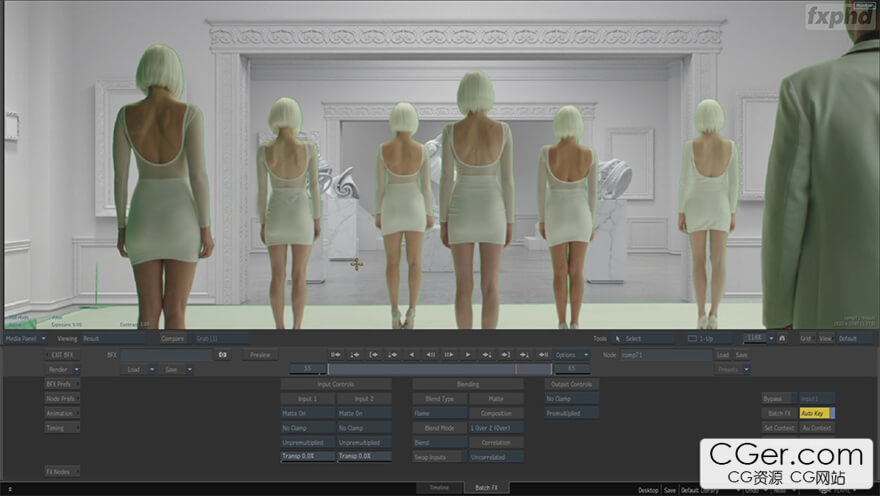Open the Viewing Result dropdown
This screenshot has width=880, height=496.
pyautogui.click(x=113, y=338)
